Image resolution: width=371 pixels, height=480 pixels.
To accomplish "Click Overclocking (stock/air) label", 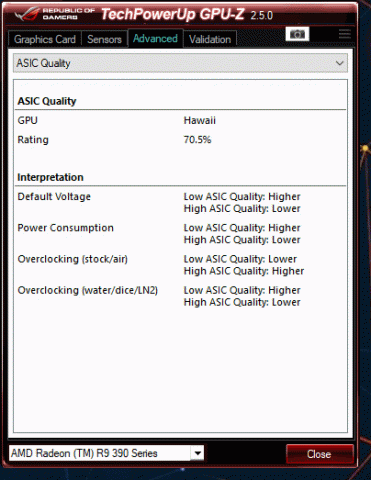I will pyautogui.click(x=73, y=259).
